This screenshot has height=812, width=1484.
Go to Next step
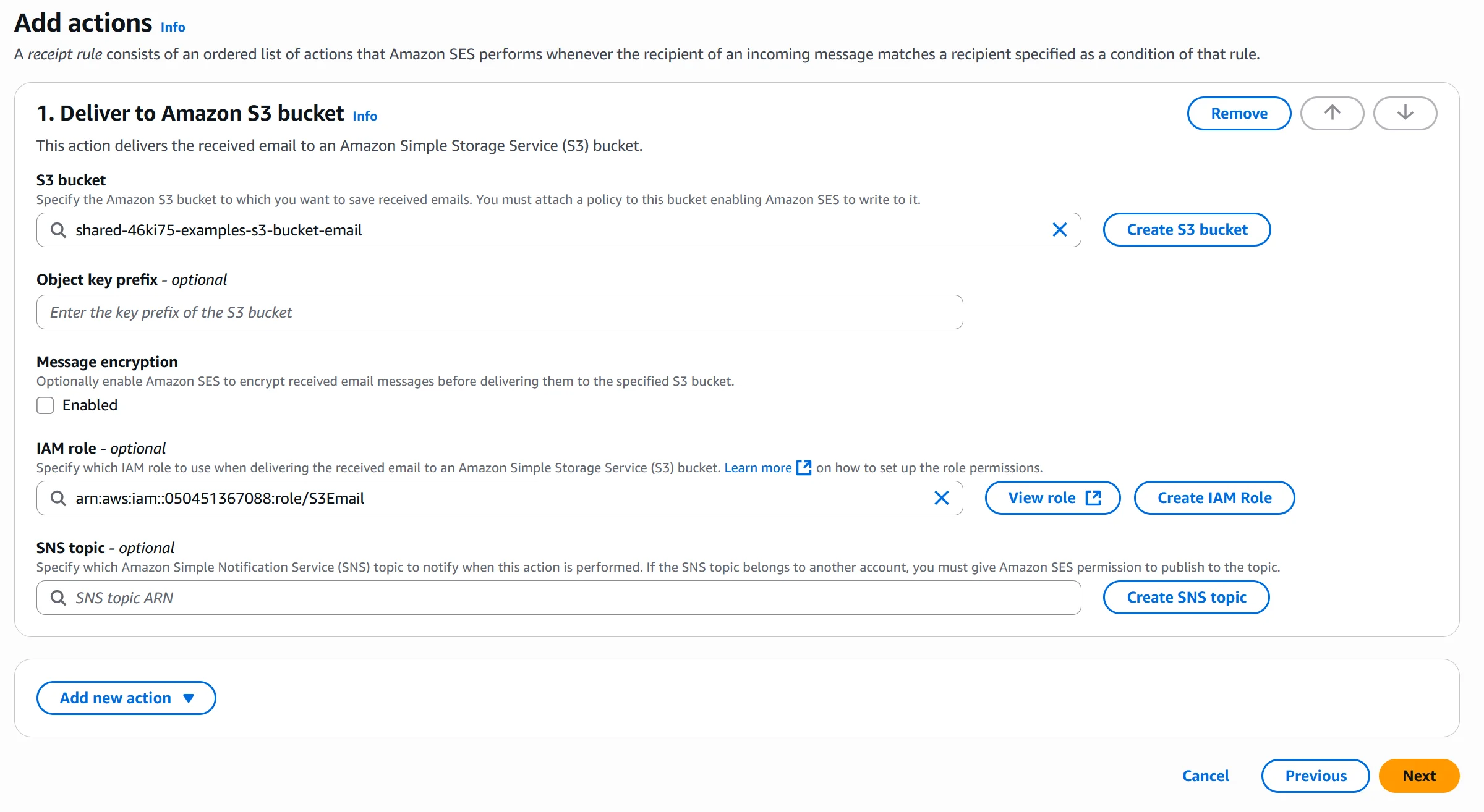click(1419, 776)
